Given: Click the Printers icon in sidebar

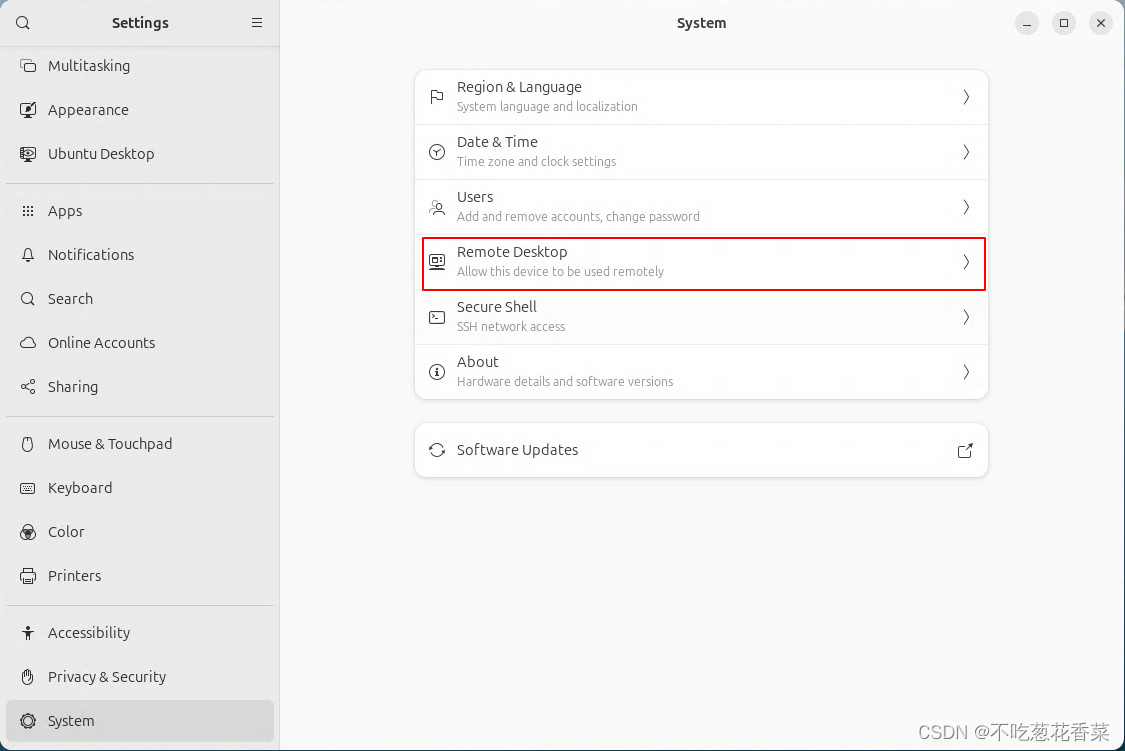Looking at the screenshot, I should (x=28, y=576).
